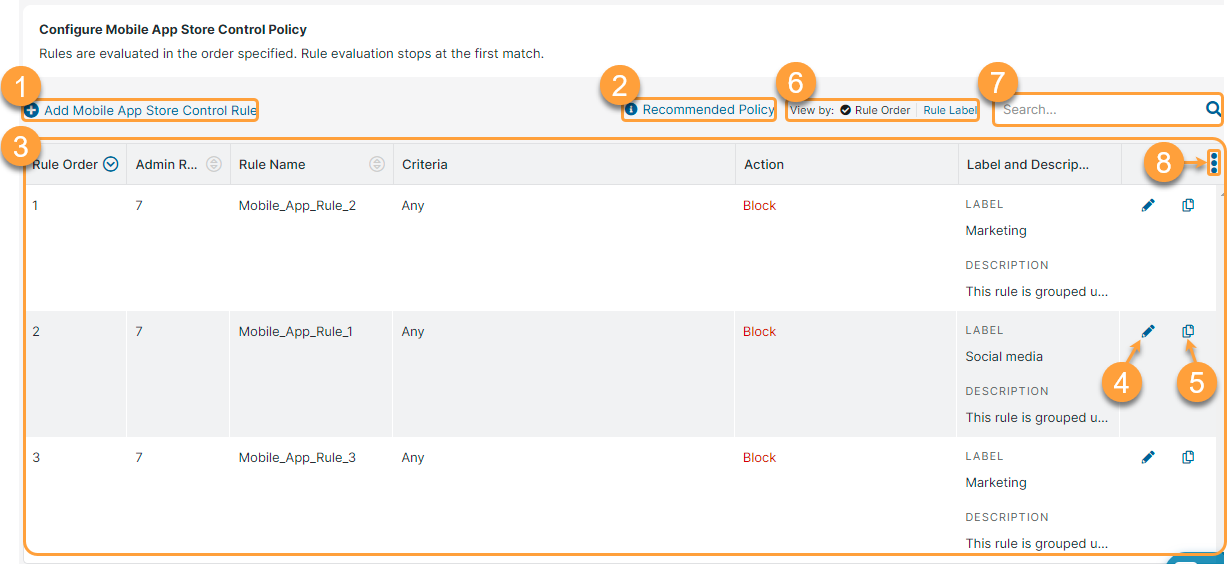Screen dimensions: 1227x564
Task: Open the table column options menu (three dots)
Action: 1213,163
